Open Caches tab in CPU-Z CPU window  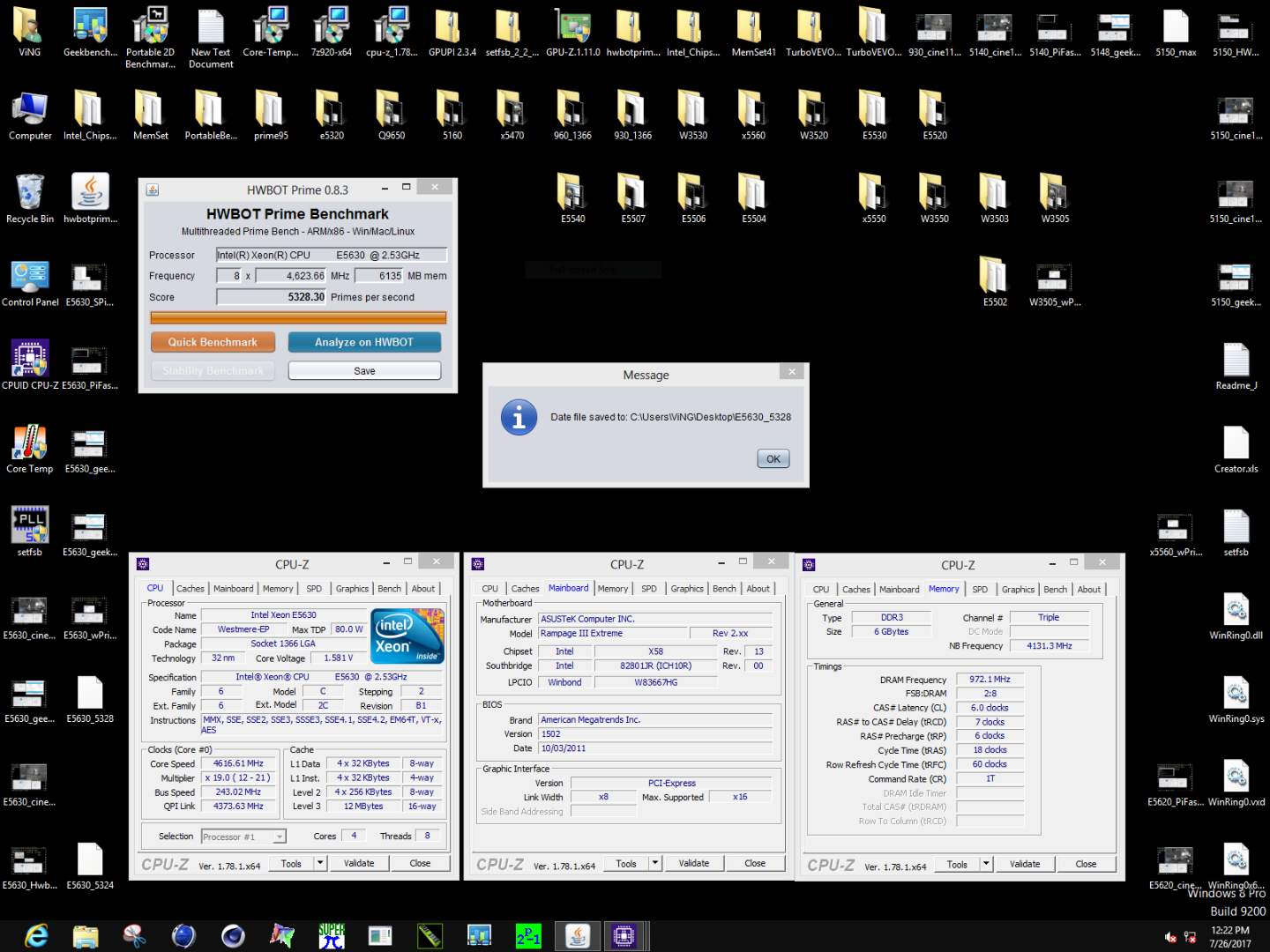click(x=190, y=589)
